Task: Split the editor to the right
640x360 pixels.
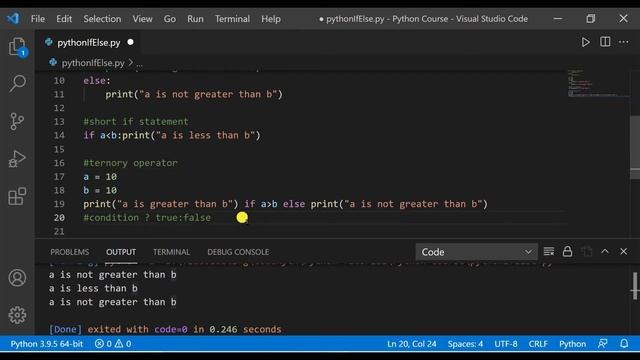Action: coord(605,42)
